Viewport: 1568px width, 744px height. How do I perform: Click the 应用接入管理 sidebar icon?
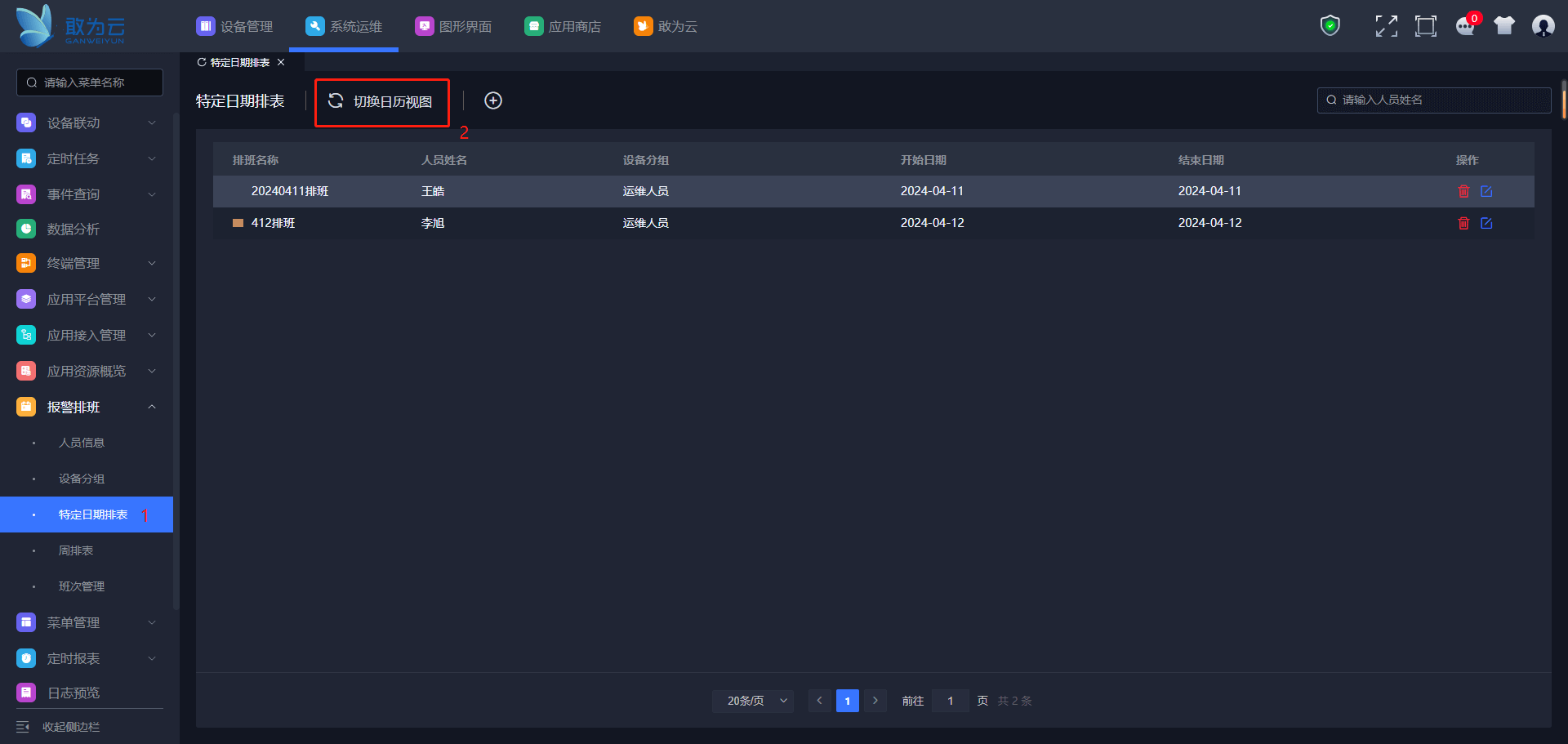point(26,335)
